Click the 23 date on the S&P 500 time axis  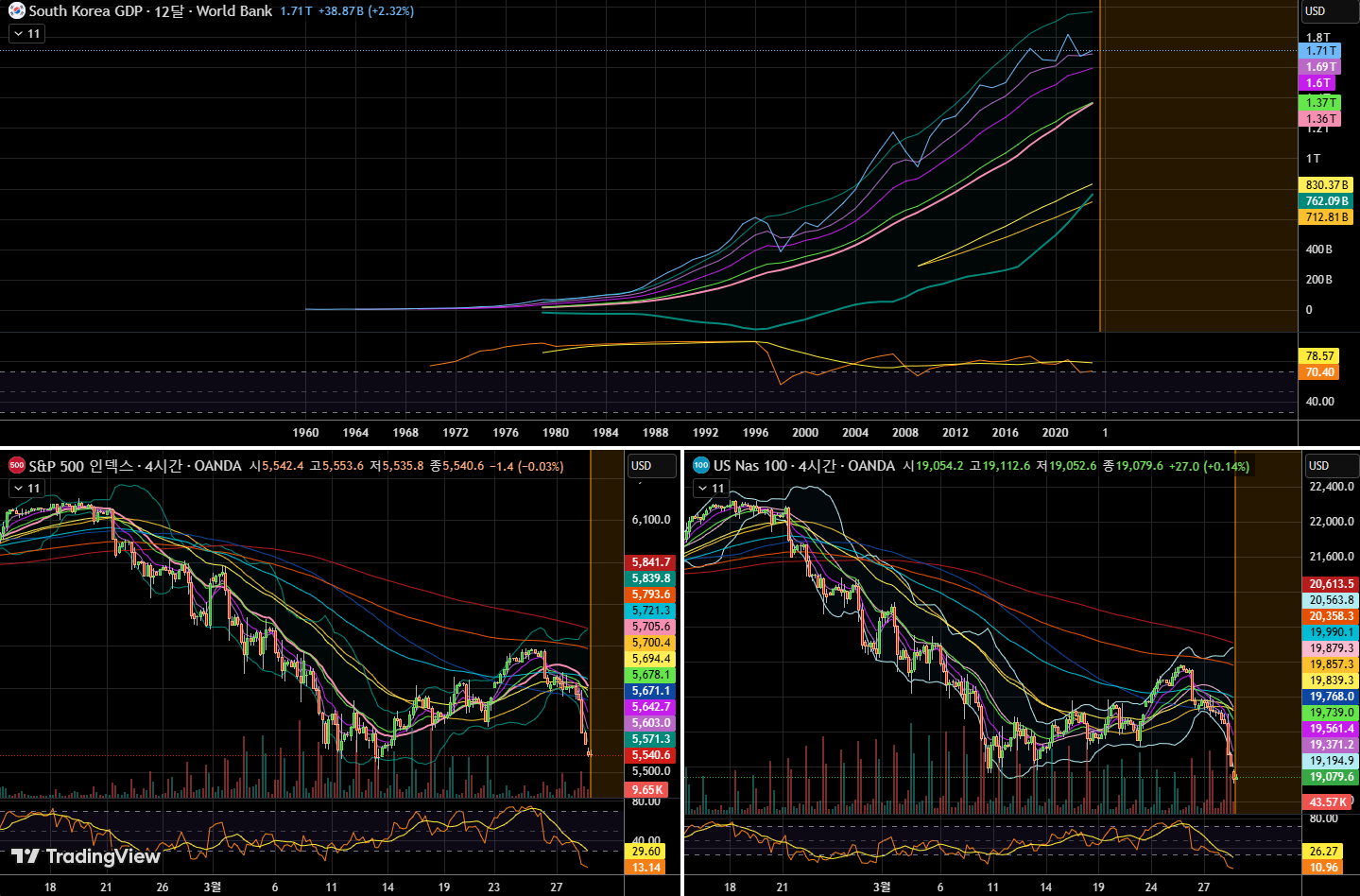click(493, 887)
